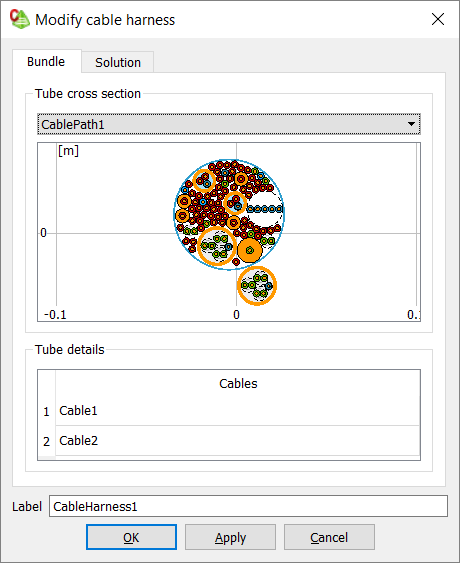Image resolution: width=460 pixels, height=563 pixels.
Task: Select Cable1 row in Tube details
Action: [x=238, y=411]
